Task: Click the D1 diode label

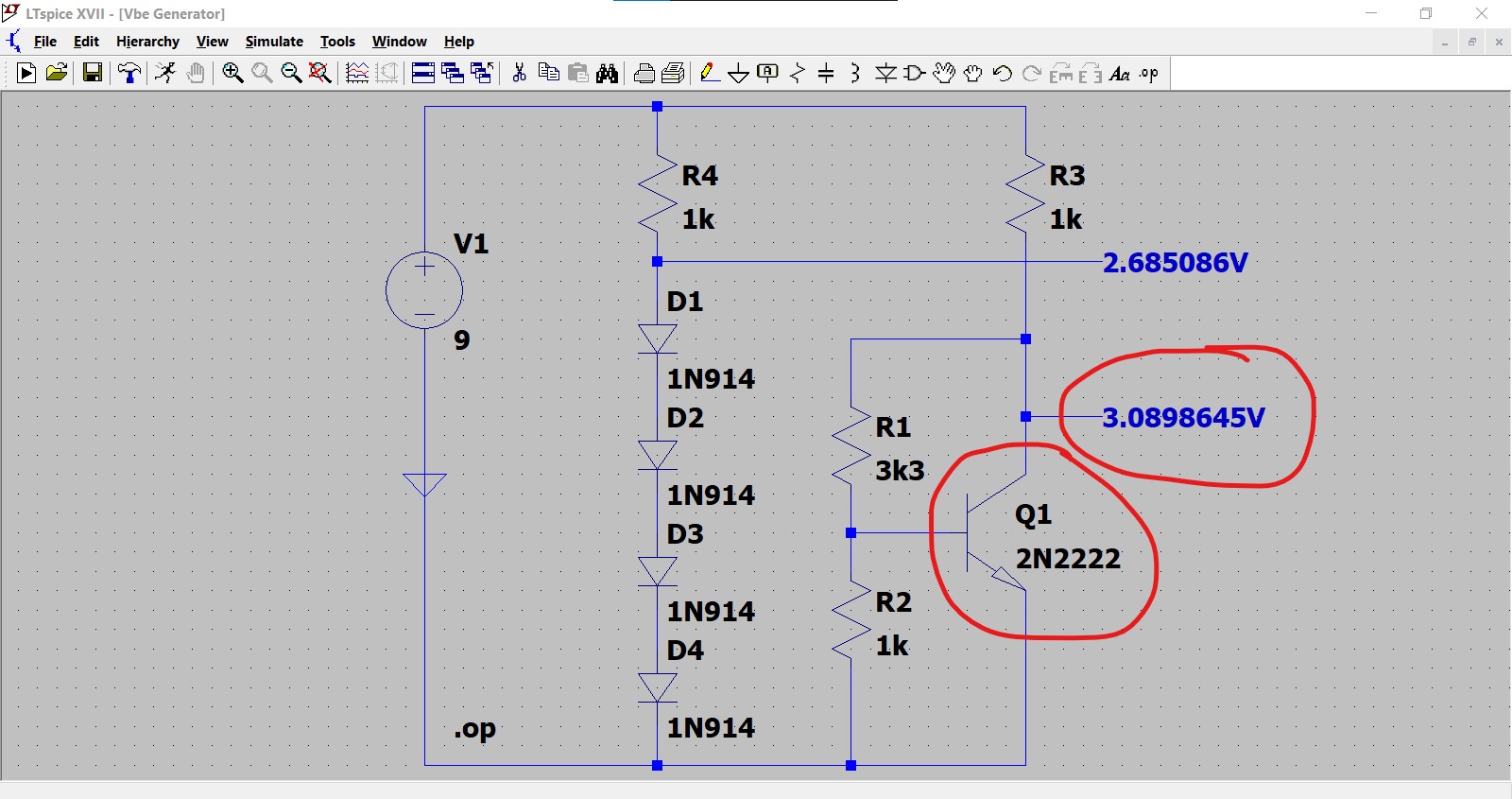Action: point(685,302)
